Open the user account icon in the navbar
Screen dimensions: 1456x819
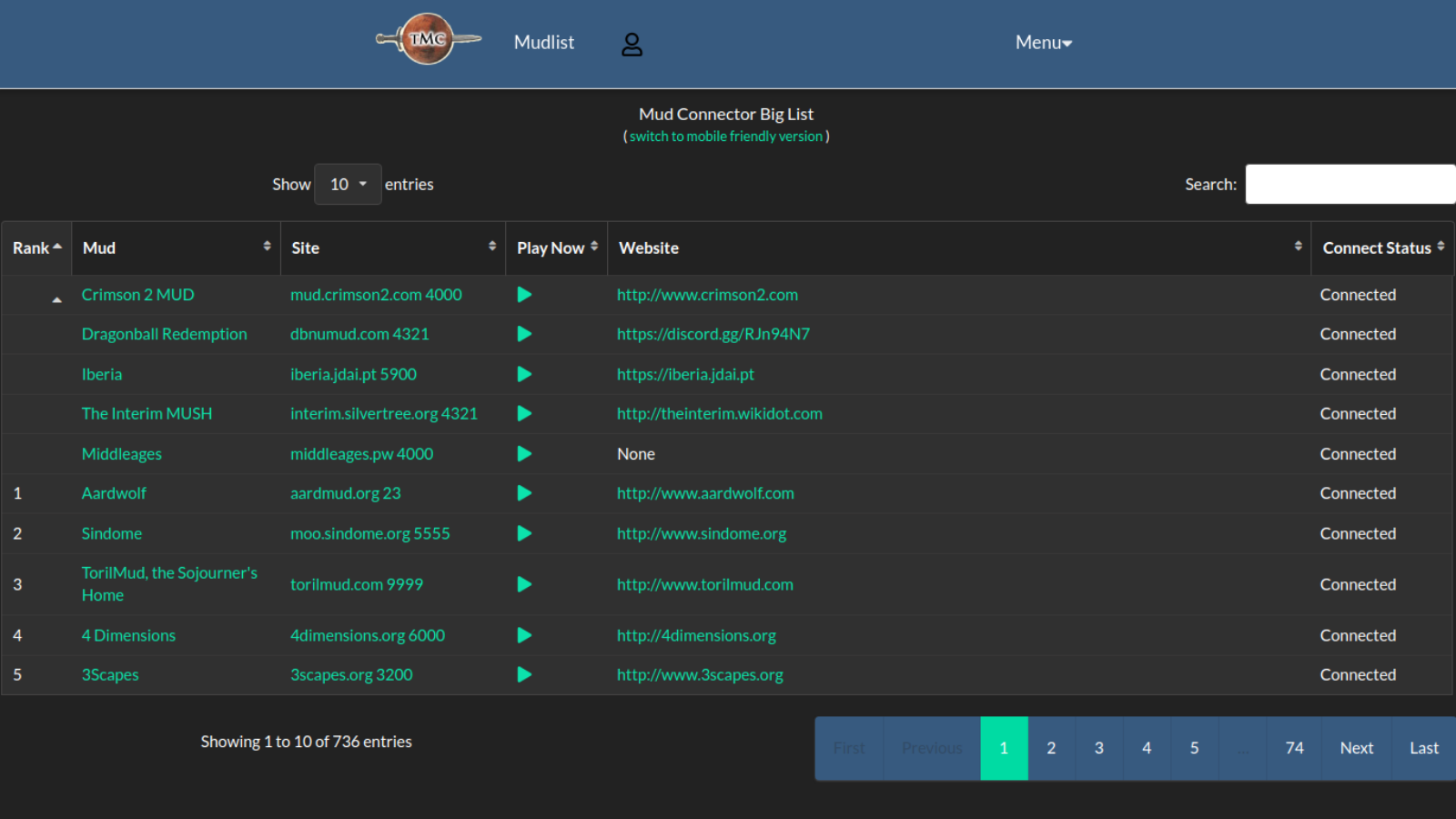click(632, 43)
